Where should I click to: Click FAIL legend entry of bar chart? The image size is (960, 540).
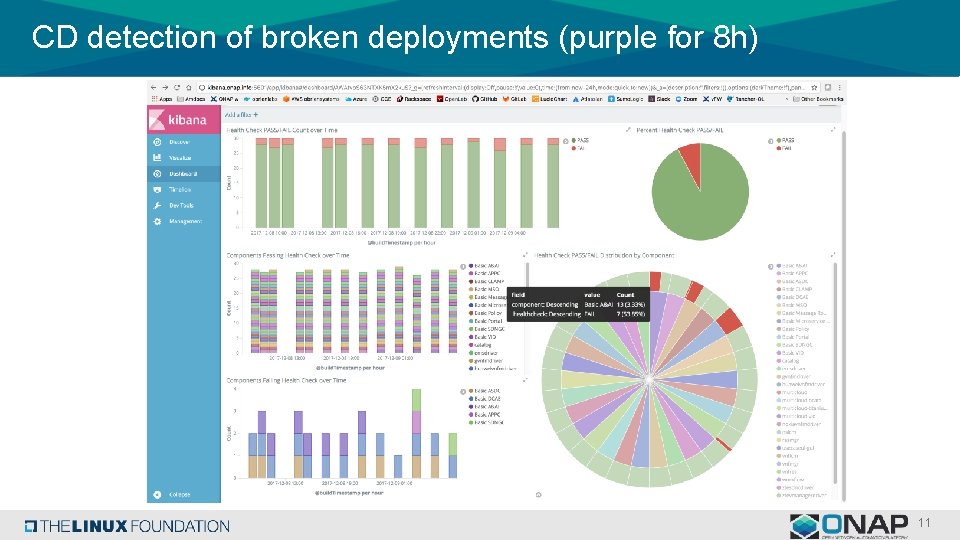[579, 148]
